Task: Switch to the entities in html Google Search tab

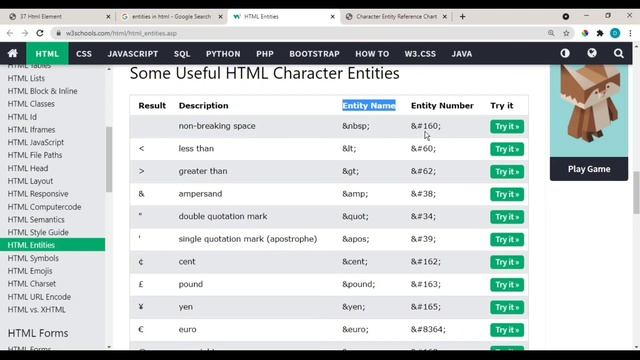Action: pyautogui.click(x=171, y=17)
